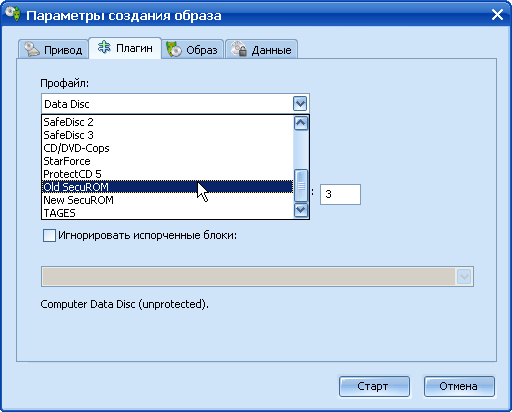Image resolution: width=512 pixels, height=412 pixels.
Task: Click the application icon in the title bar
Action: pos(13,14)
